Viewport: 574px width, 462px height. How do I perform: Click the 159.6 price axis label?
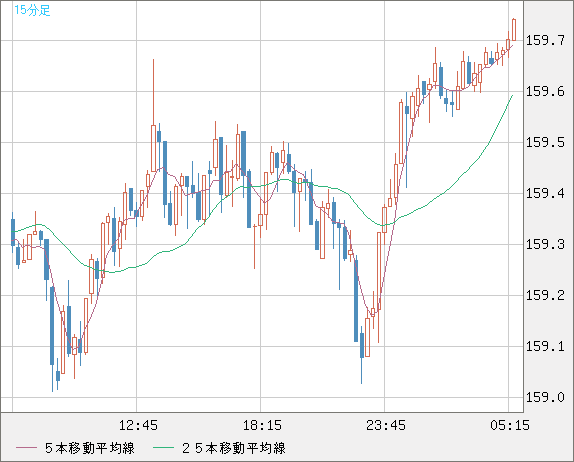(545, 91)
